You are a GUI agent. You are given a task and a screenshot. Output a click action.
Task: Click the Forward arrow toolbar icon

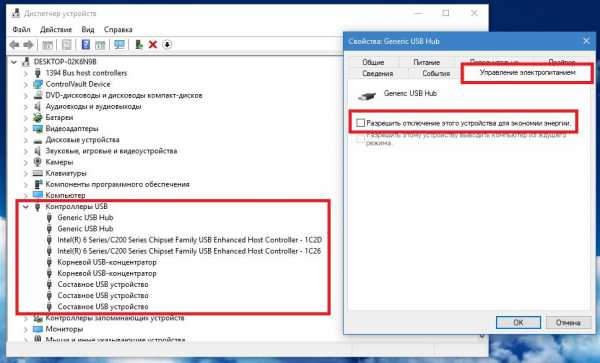(28, 45)
